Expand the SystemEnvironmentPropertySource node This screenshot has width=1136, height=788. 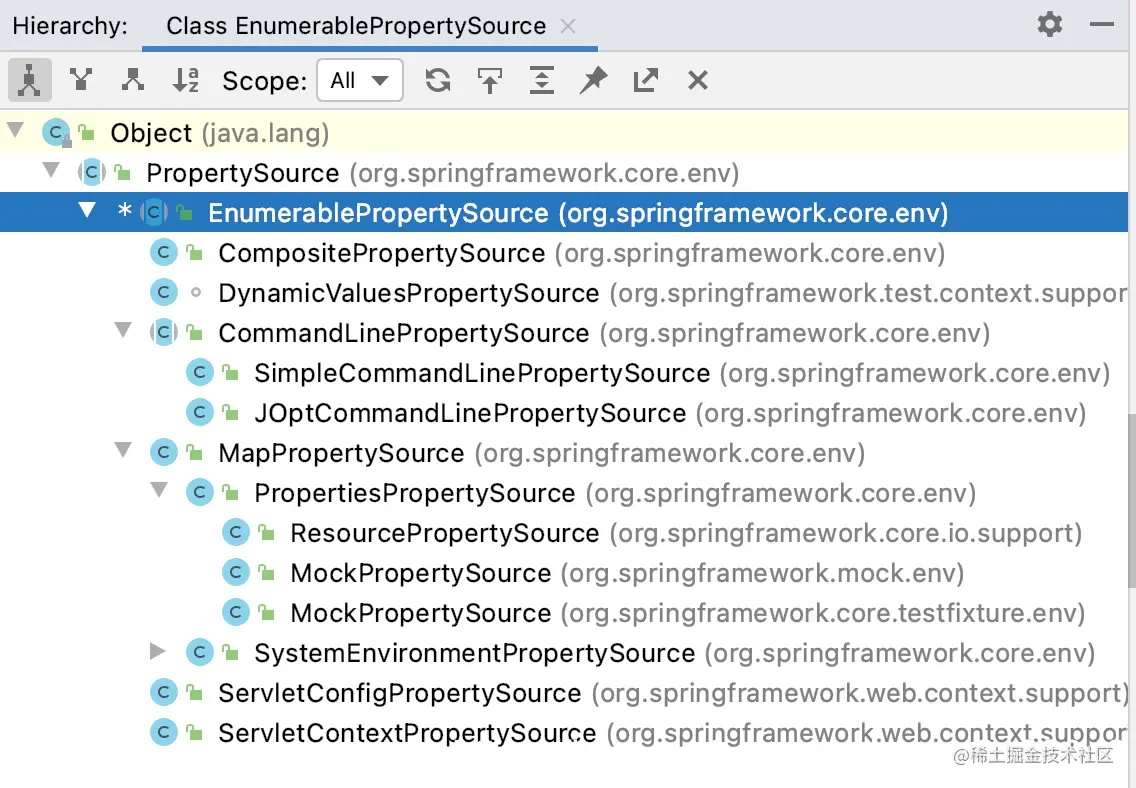pyautogui.click(x=157, y=651)
